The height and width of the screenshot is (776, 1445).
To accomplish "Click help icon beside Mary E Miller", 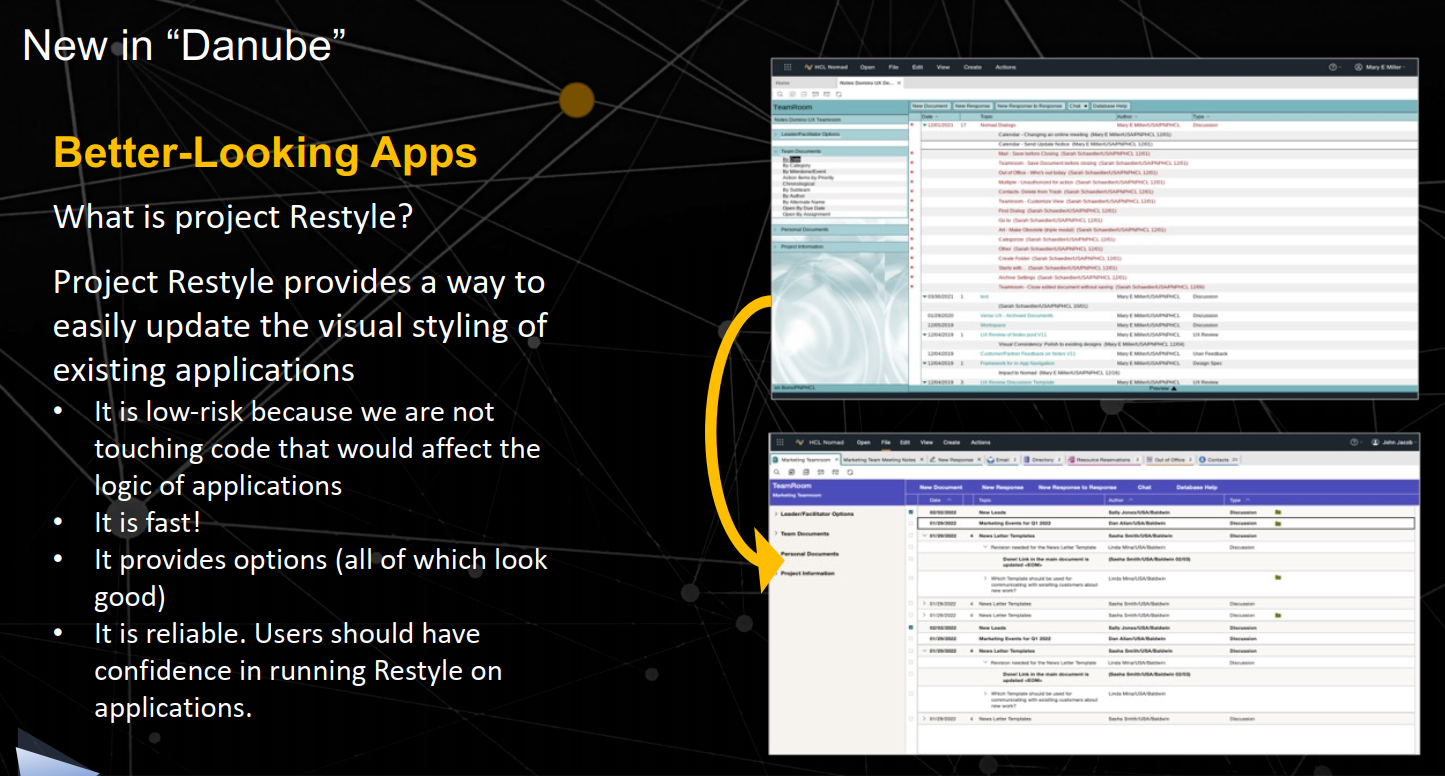I will pos(1333,67).
